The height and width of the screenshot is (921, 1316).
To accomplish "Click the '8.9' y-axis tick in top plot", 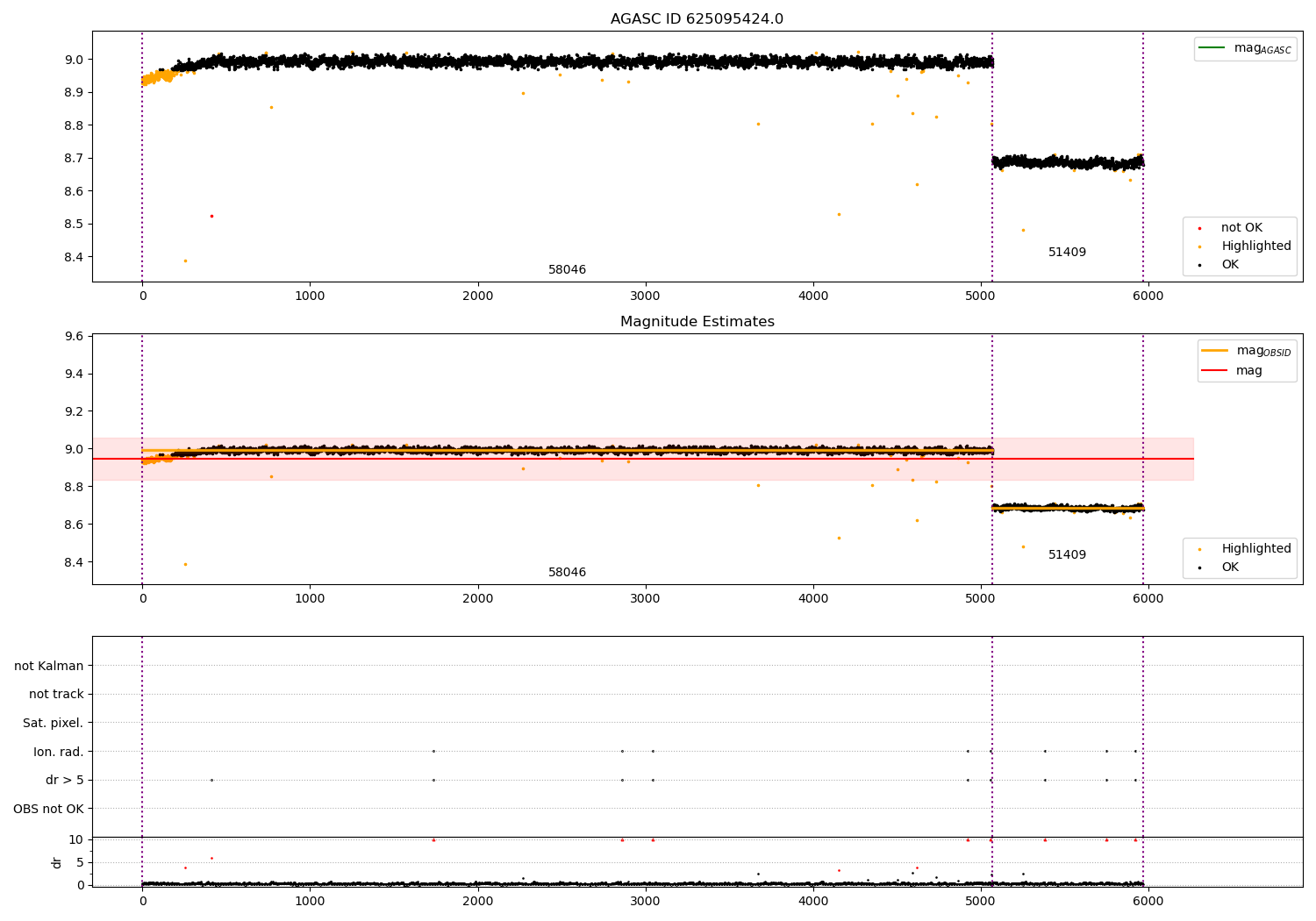I will [74, 93].
